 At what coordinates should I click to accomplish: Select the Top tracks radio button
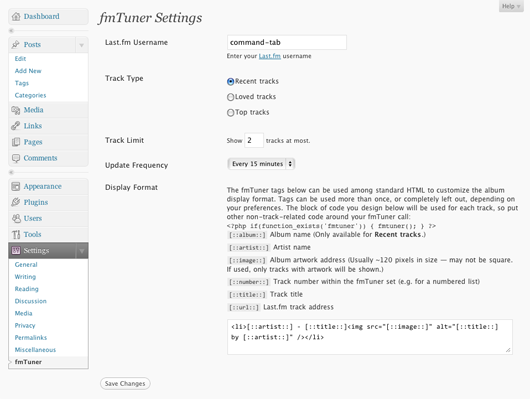231,113
